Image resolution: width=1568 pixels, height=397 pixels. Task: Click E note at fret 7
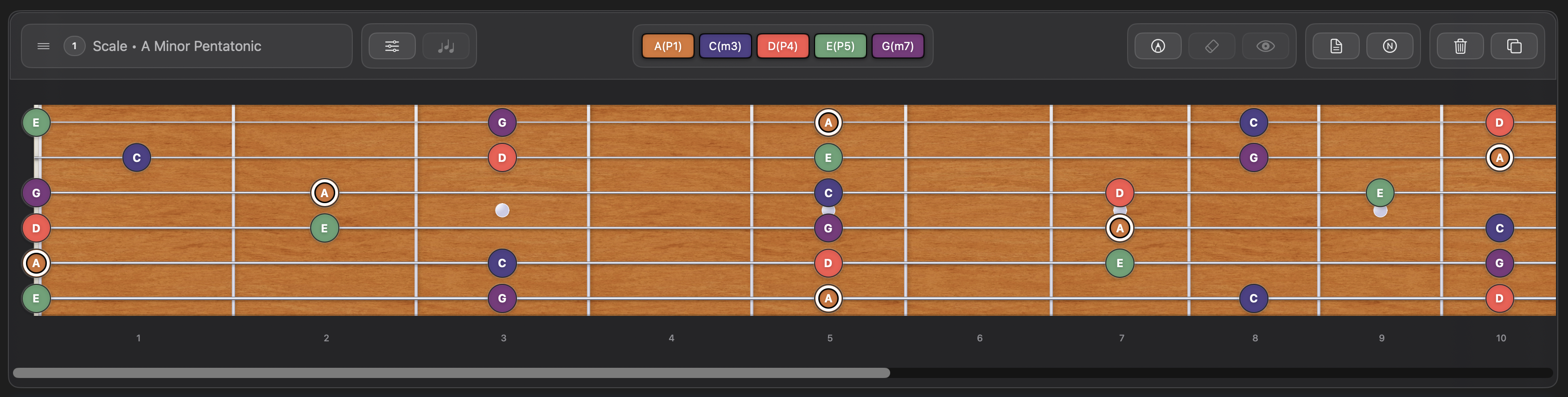(1120, 263)
